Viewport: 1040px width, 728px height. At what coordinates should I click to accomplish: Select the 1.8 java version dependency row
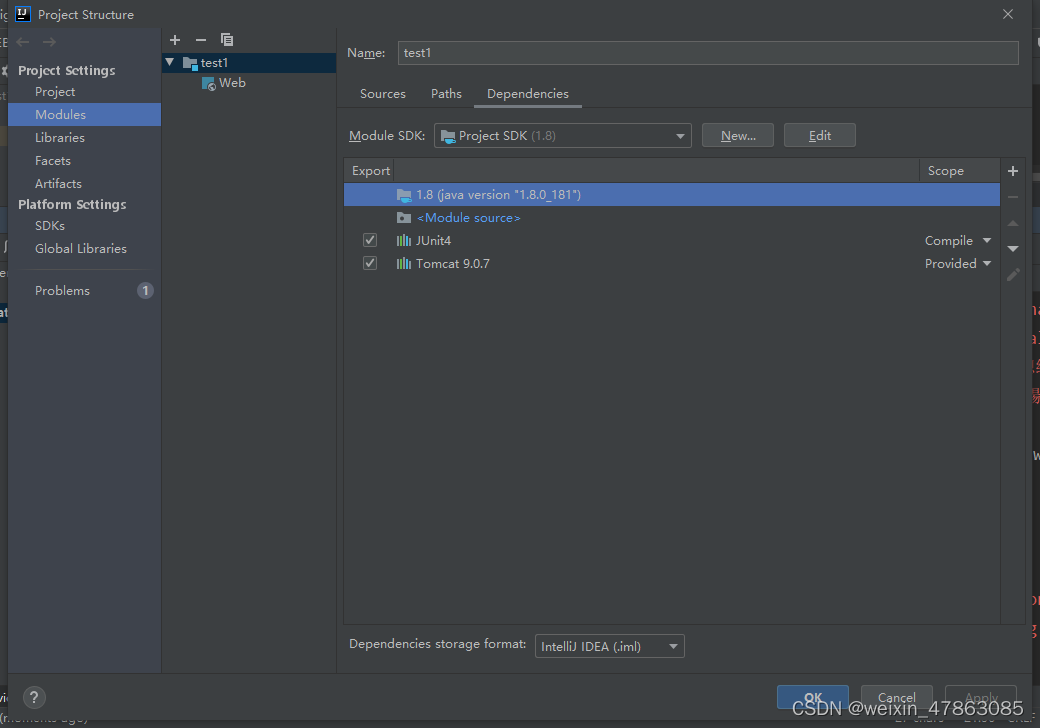(671, 195)
